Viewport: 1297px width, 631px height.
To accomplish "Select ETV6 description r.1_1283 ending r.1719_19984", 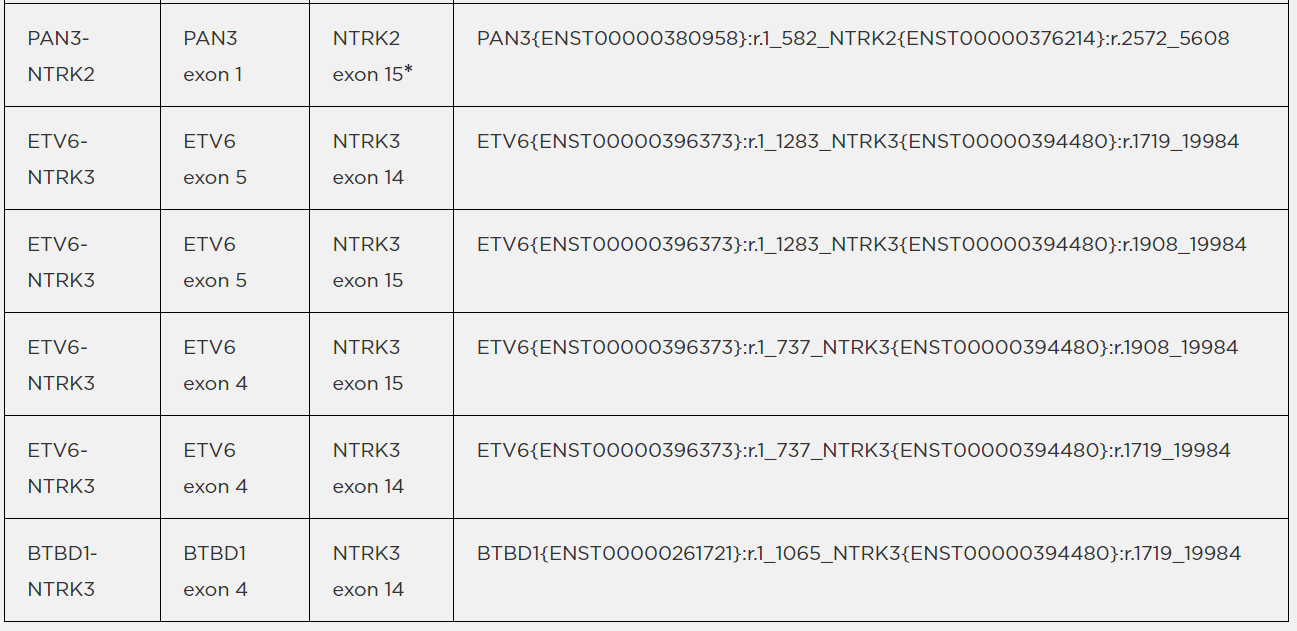I will pyautogui.click(x=858, y=142).
